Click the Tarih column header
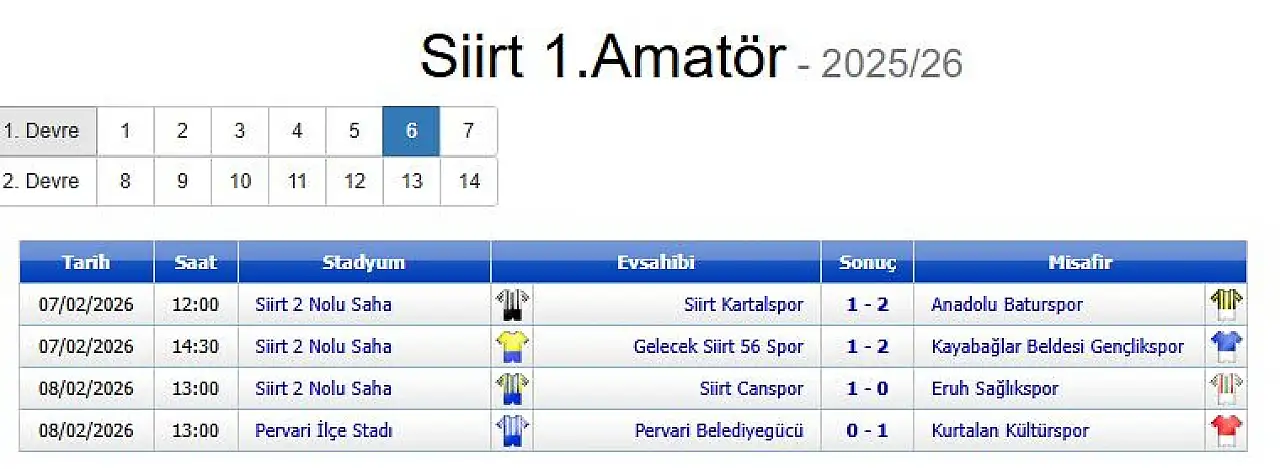The image size is (1280, 469). pos(86,263)
